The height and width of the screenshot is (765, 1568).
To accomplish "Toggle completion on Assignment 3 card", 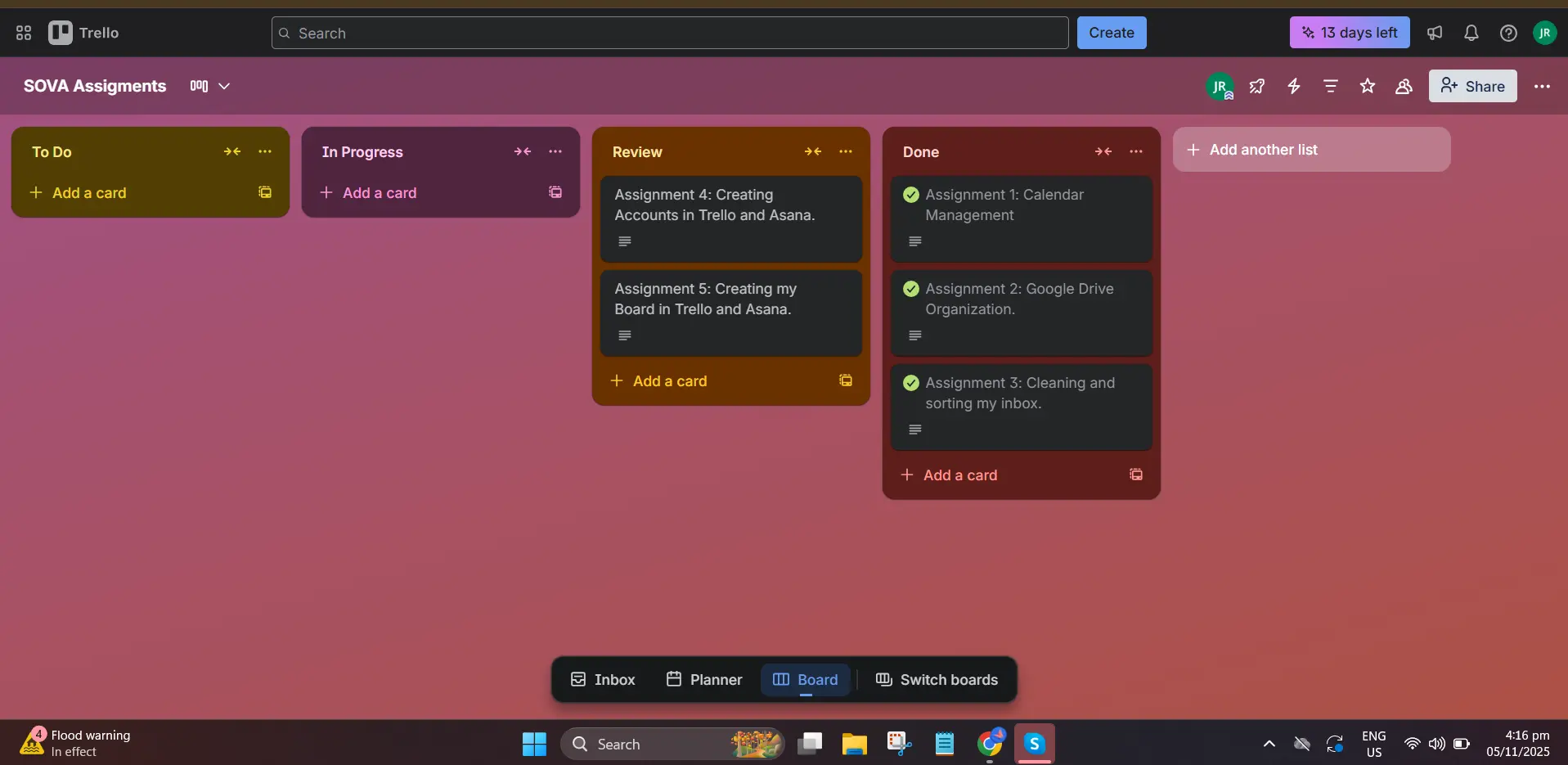I will pos(911,383).
